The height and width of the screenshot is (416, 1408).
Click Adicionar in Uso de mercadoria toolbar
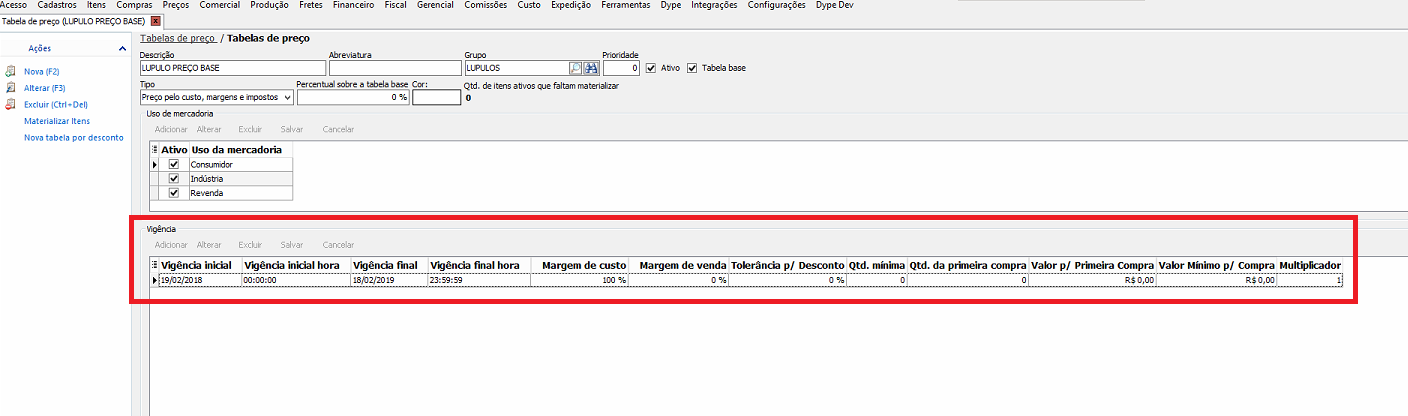pyautogui.click(x=171, y=129)
